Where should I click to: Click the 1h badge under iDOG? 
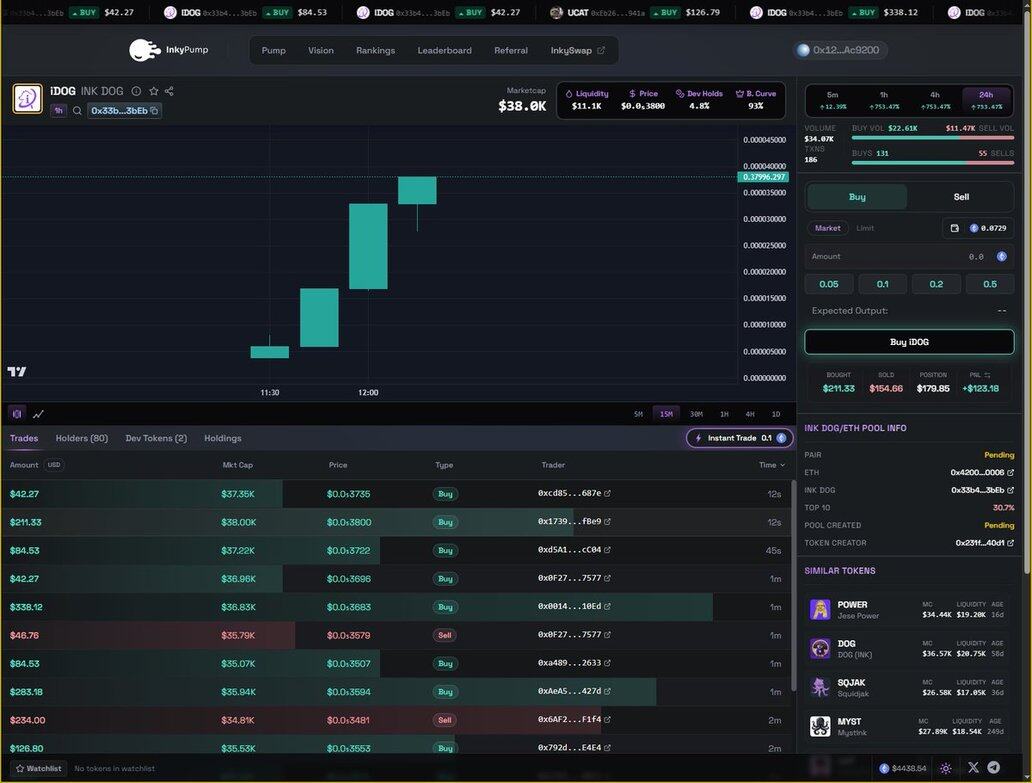point(59,111)
